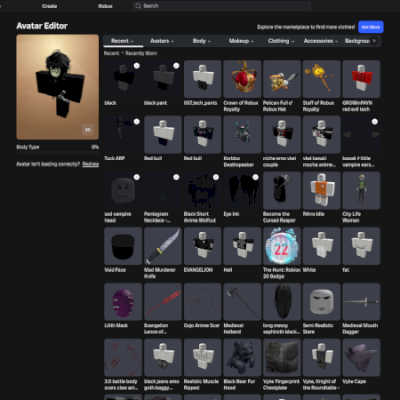
Task: Equip the Become the Cursed Reaper item
Action: click(x=282, y=190)
